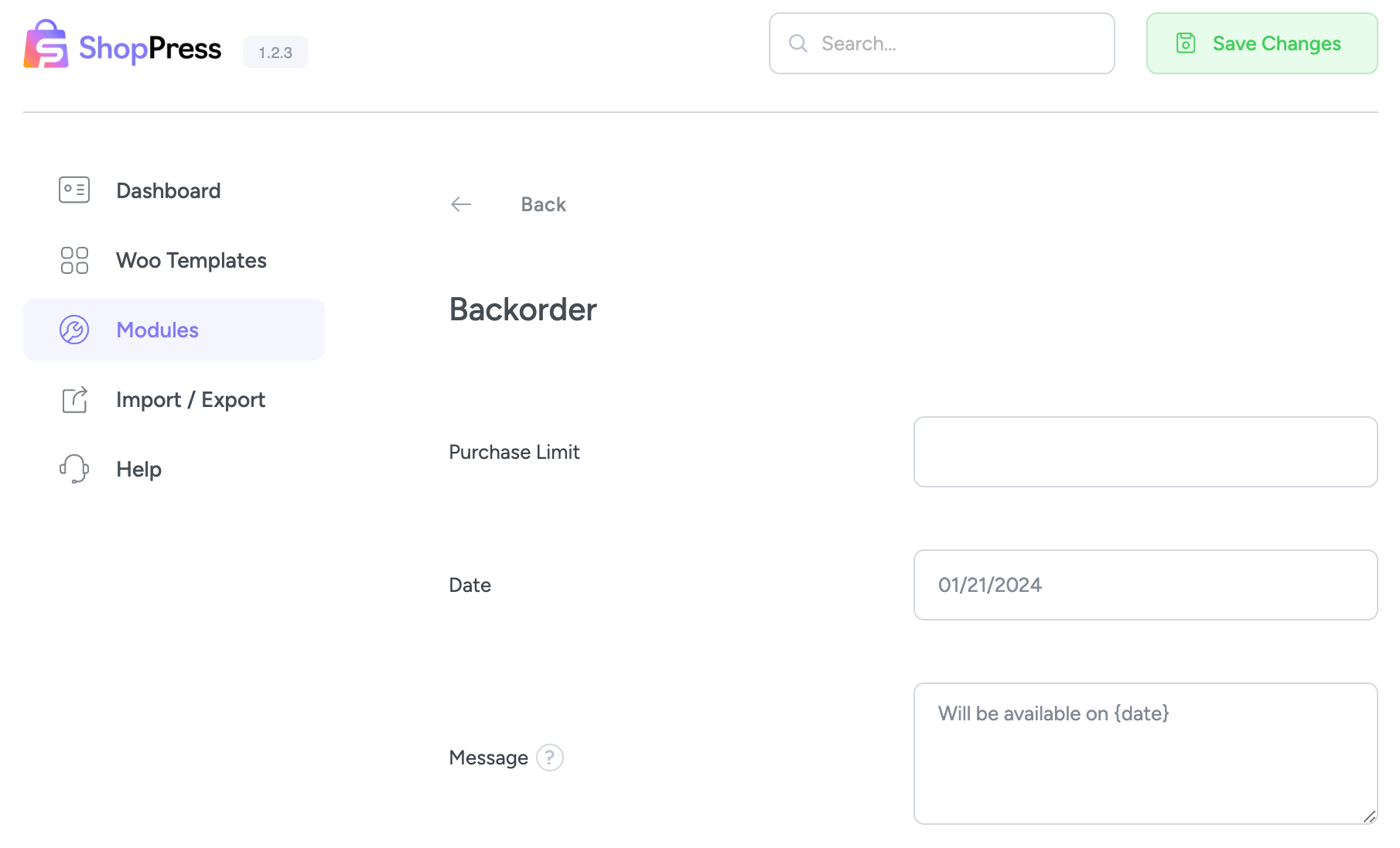Open the Message tooltip question mark
This screenshot has height=848, width=1400.
(550, 758)
